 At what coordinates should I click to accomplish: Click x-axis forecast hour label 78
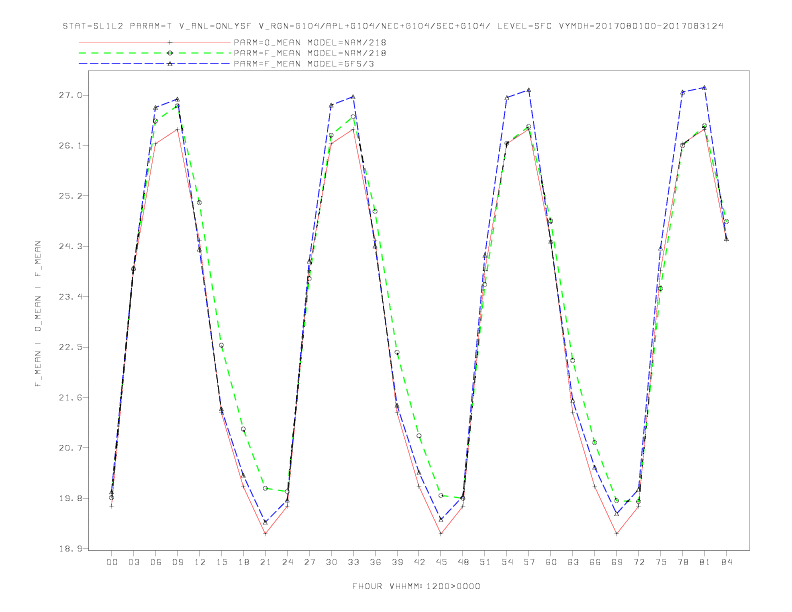coord(683,562)
